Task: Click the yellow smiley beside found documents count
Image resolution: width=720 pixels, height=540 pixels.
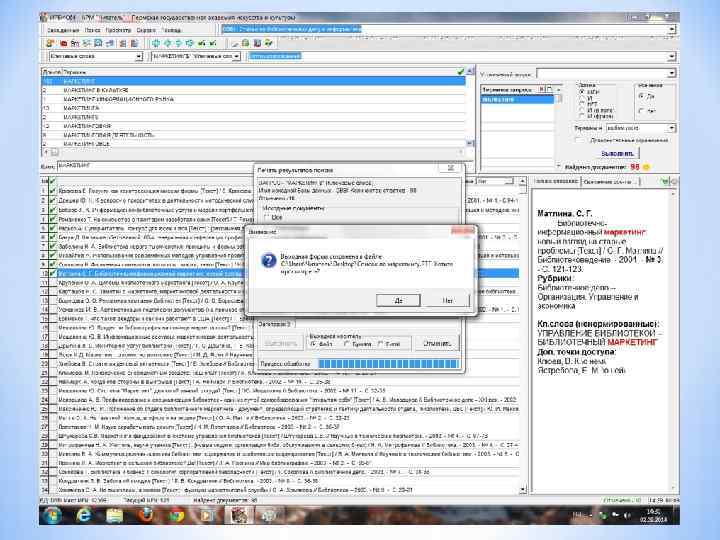Action: pos(647,167)
